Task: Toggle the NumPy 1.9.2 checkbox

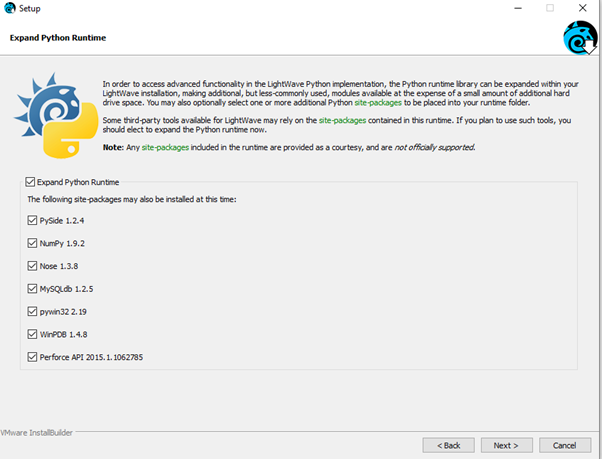Action: pyautogui.click(x=32, y=243)
